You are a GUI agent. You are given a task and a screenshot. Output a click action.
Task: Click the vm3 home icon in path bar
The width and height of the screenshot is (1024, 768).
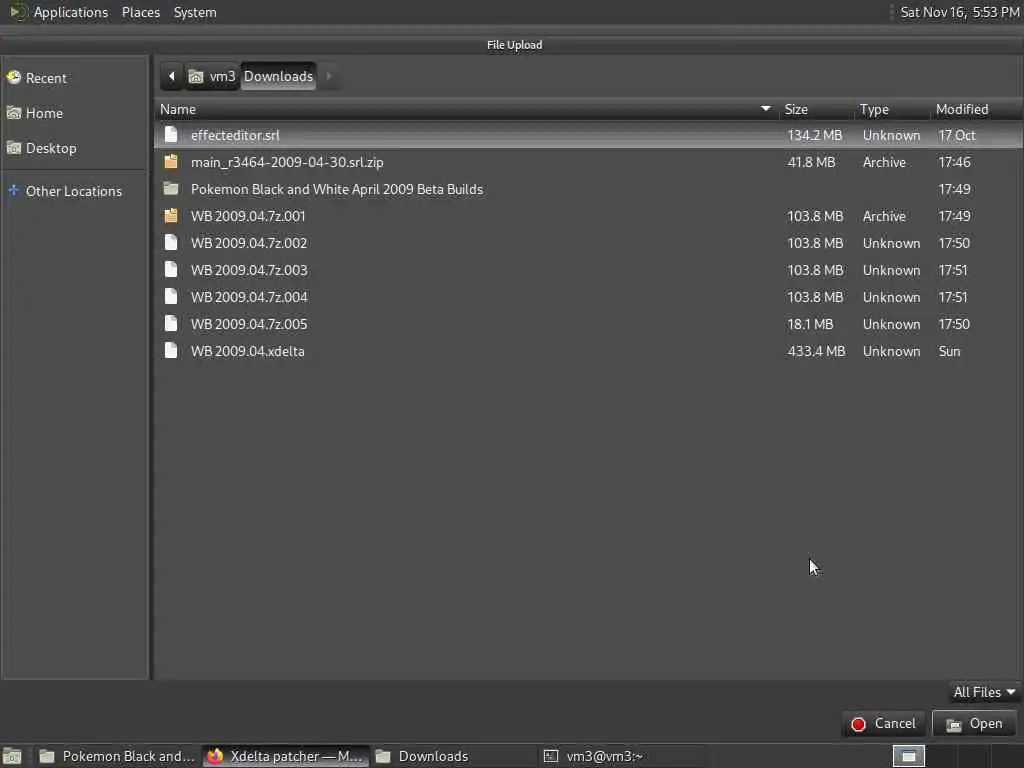coord(196,77)
